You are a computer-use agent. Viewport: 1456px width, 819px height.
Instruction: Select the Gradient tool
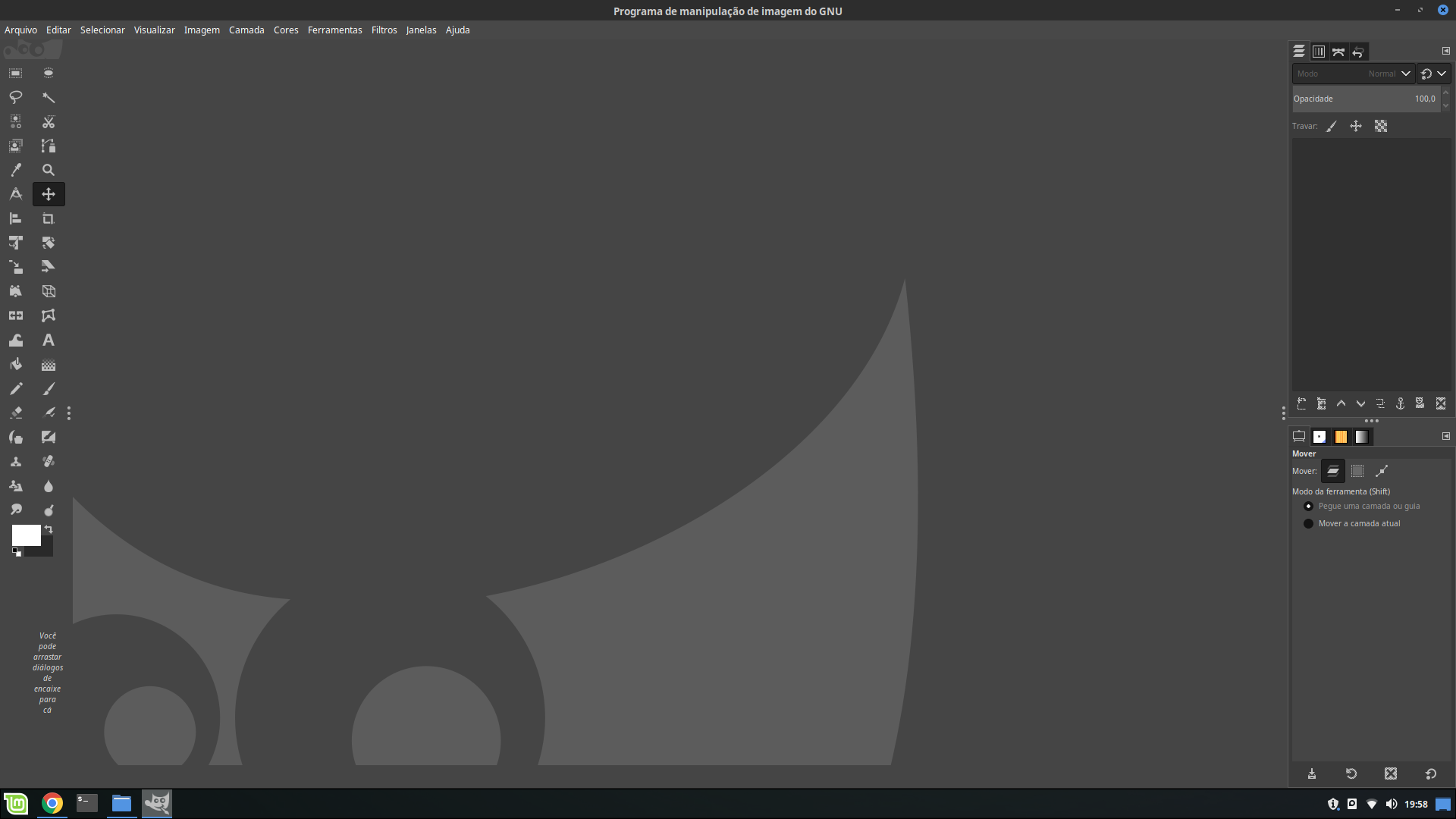click(x=49, y=365)
